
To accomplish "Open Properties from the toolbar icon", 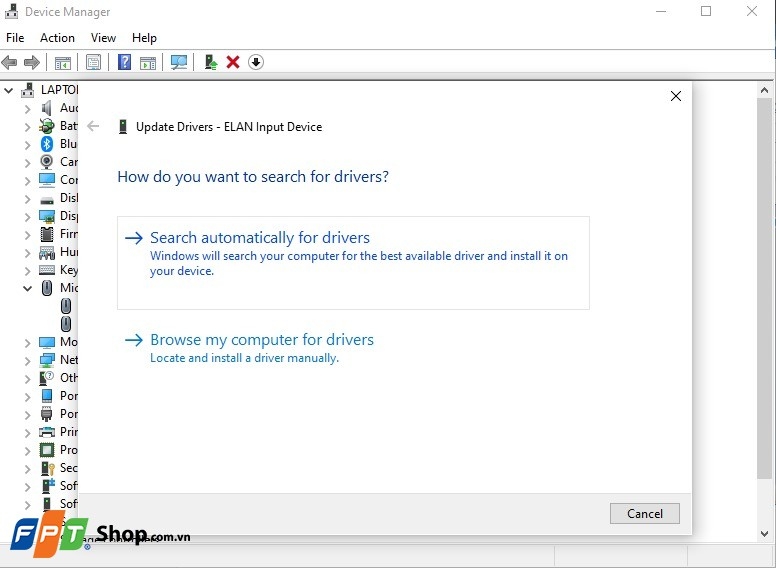I will [x=93, y=62].
